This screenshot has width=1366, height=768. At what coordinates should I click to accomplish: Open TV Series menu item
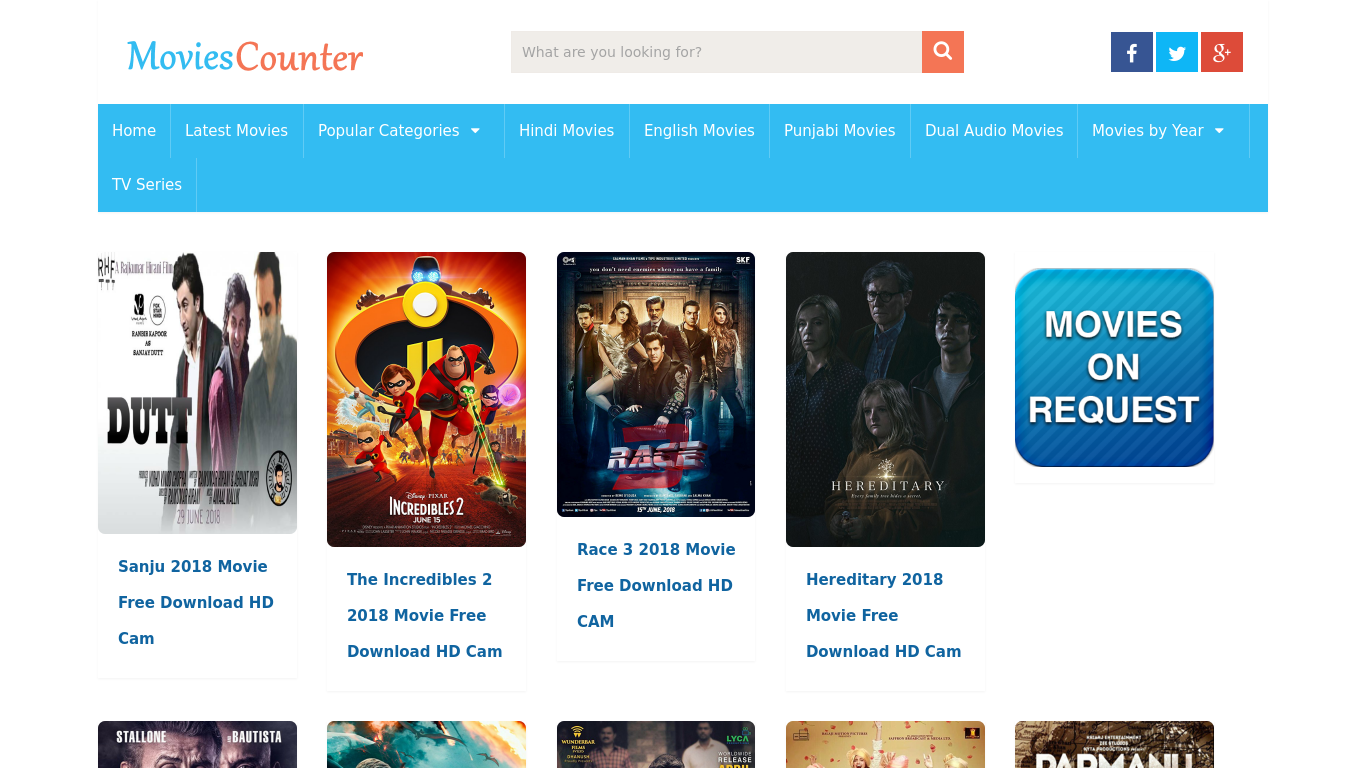pyautogui.click(x=147, y=185)
